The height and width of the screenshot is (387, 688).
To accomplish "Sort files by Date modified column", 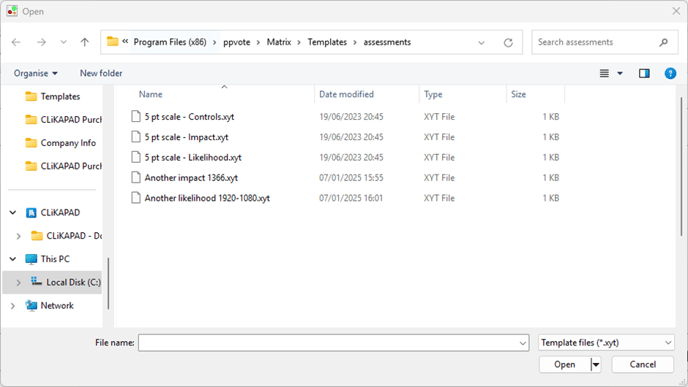I will click(346, 94).
